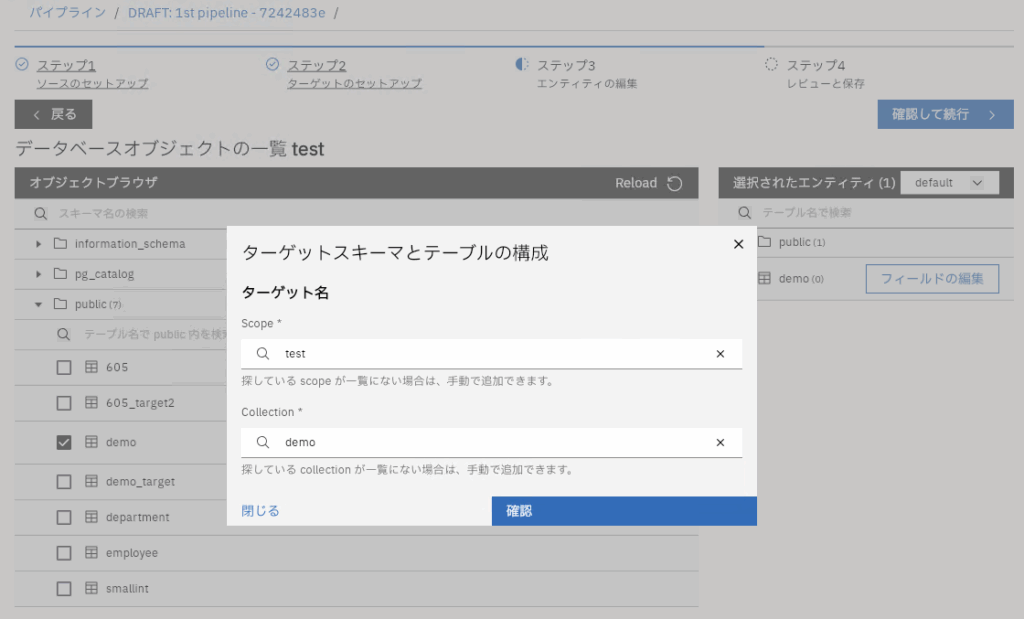Click the Reload refresh icon
The image size is (1024, 619).
[675, 183]
